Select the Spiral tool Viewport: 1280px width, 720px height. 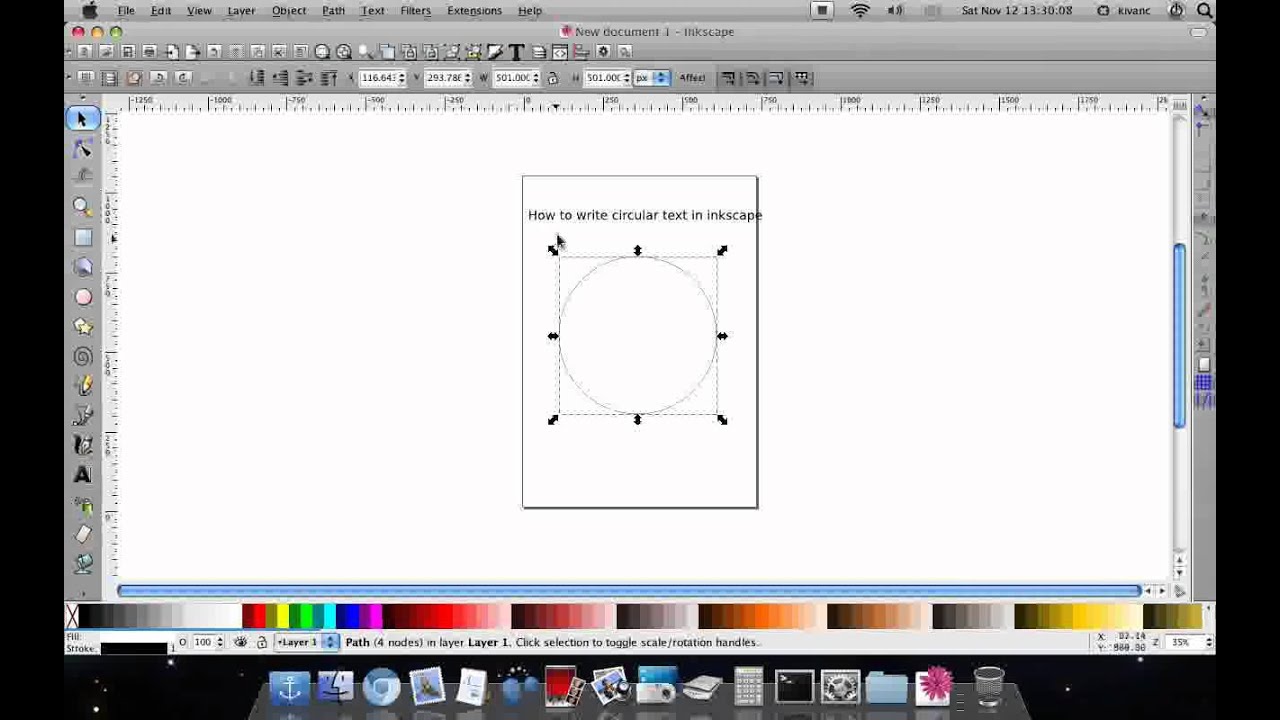(x=82, y=356)
